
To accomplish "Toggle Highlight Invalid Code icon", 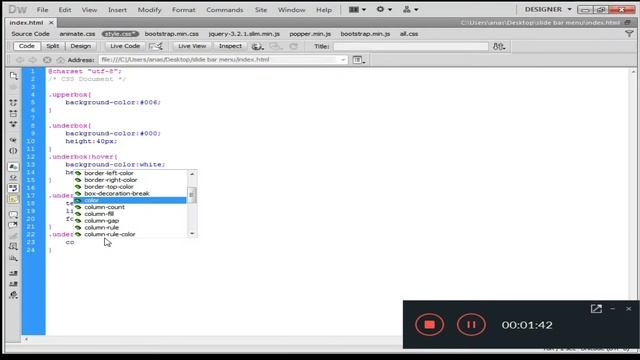I will (13, 178).
